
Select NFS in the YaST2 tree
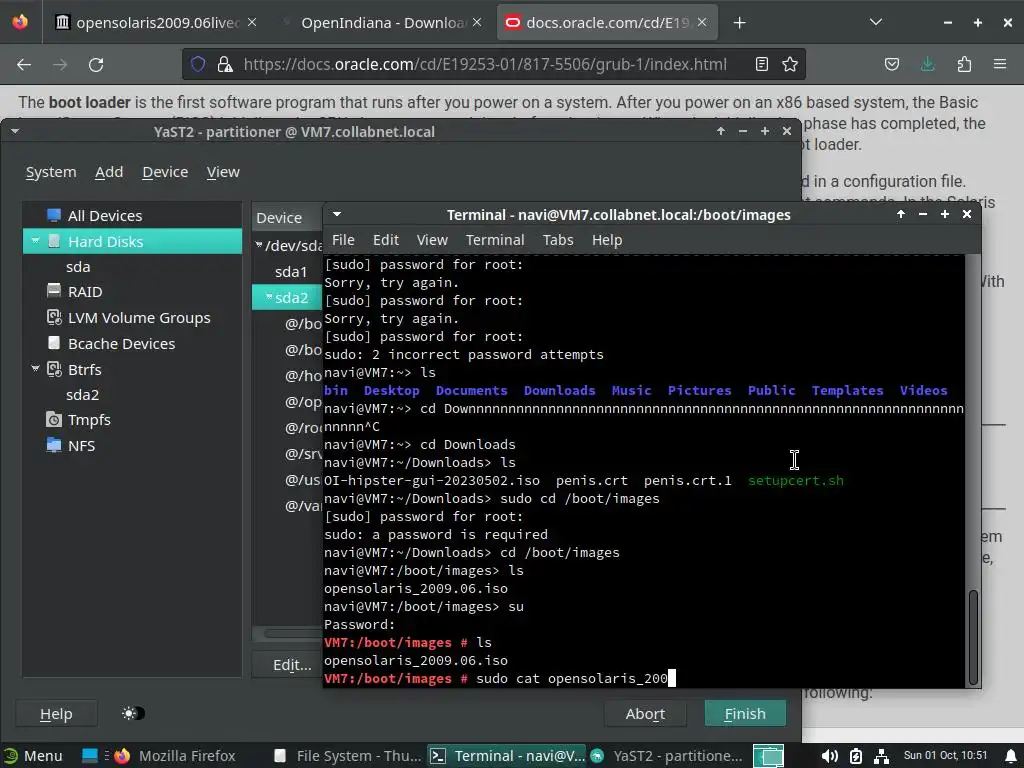point(81,446)
